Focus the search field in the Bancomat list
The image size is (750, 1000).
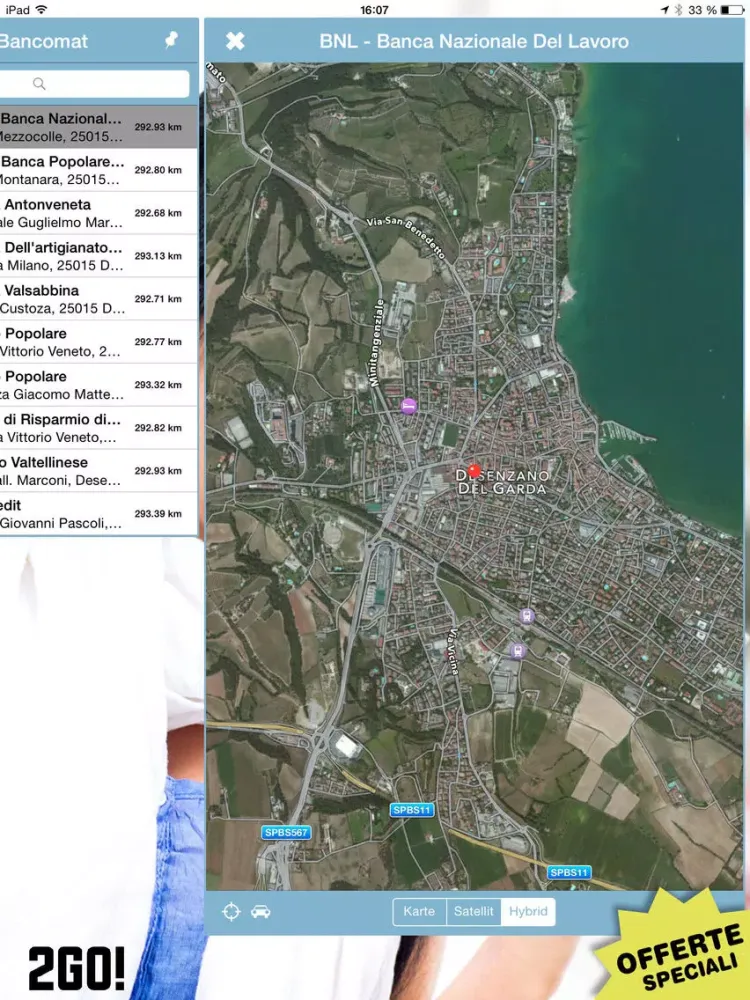(x=94, y=84)
